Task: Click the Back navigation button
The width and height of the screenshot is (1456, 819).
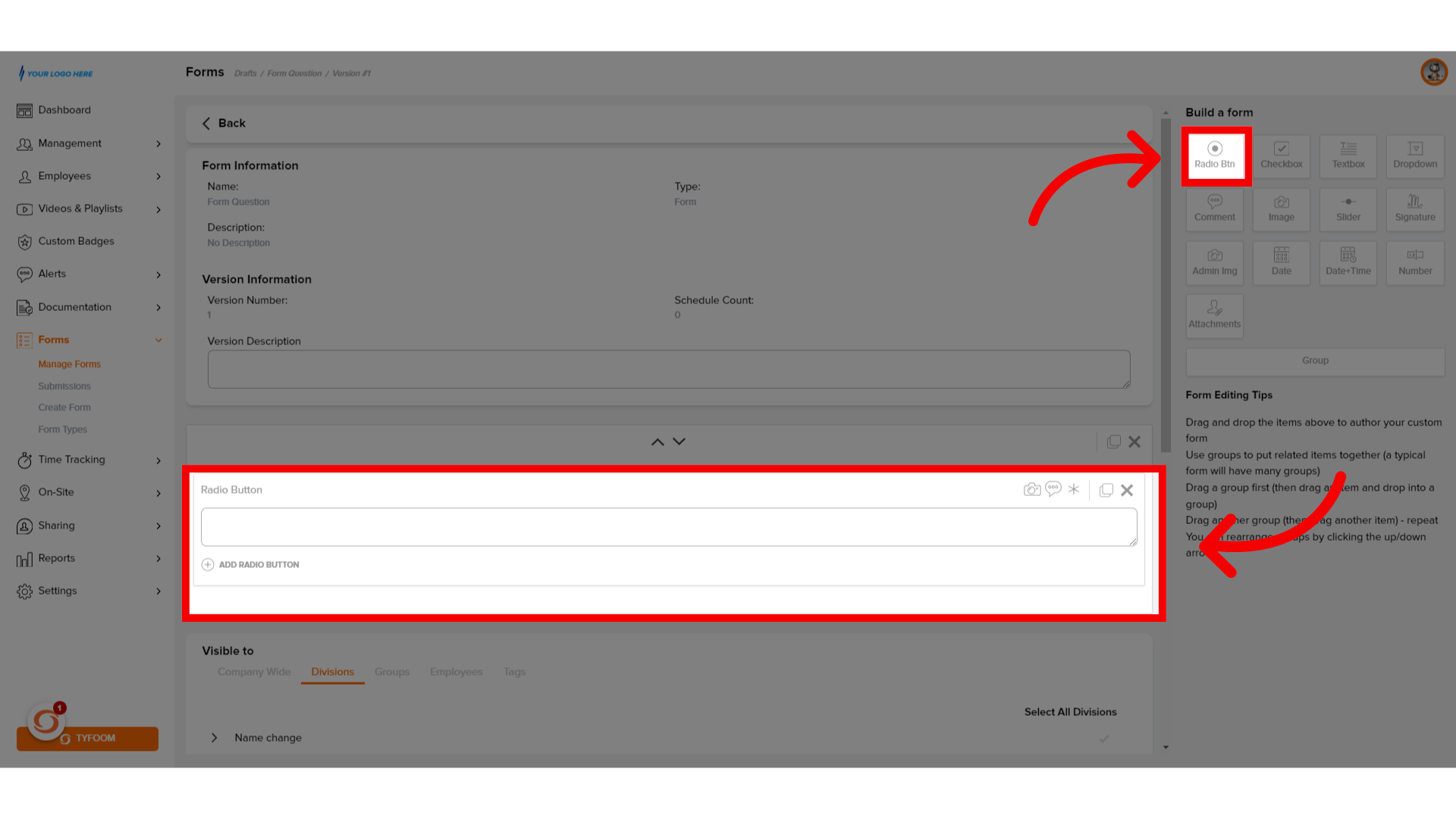Action: click(224, 122)
